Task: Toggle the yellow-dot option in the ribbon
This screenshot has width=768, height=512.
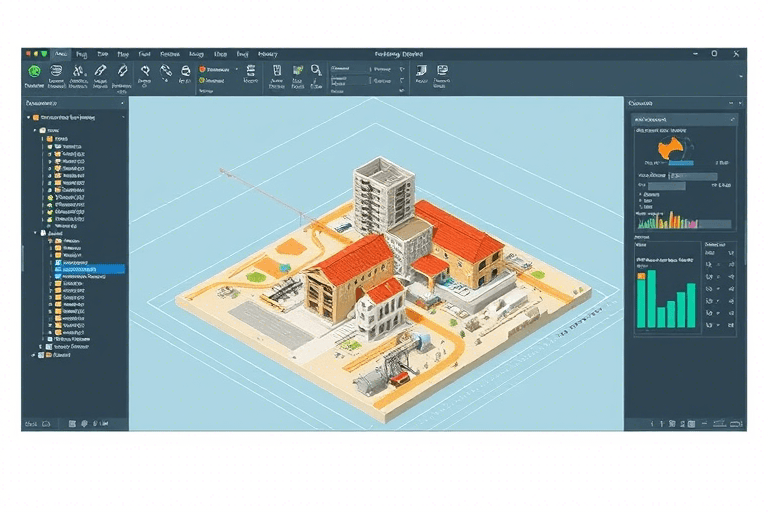Action: tap(203, 81)
